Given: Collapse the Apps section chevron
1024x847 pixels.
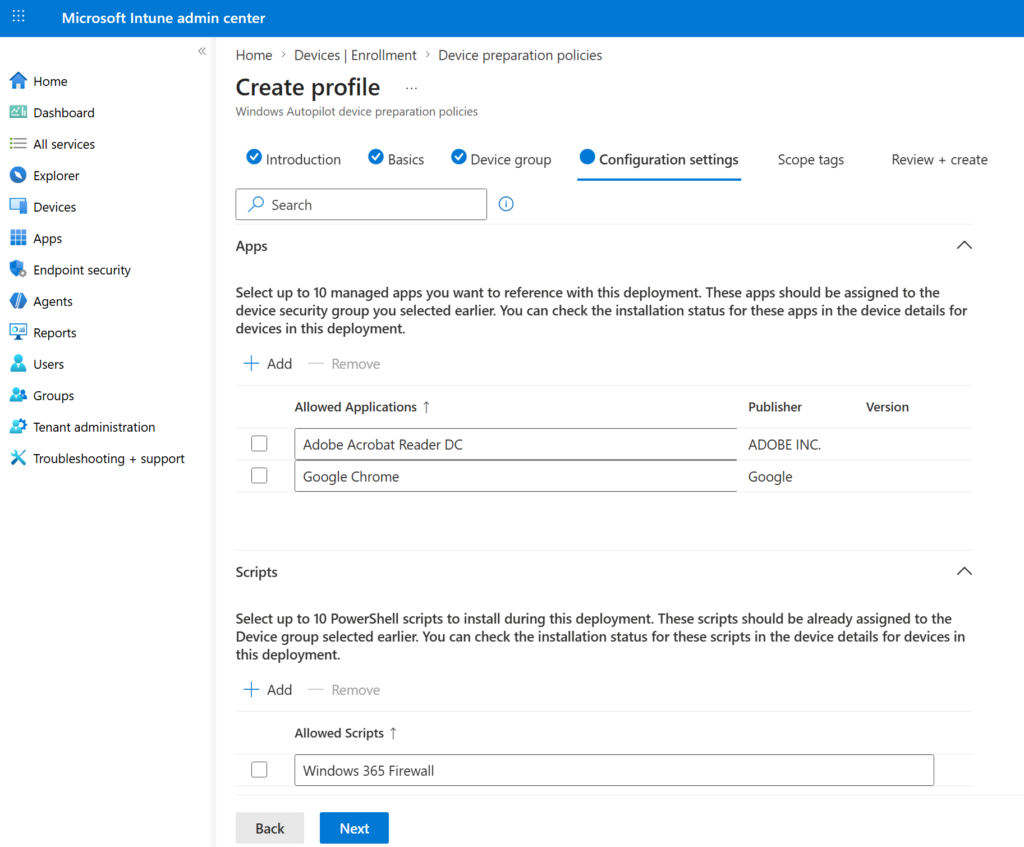Looking at the screenshot, I should pos(964,246).
